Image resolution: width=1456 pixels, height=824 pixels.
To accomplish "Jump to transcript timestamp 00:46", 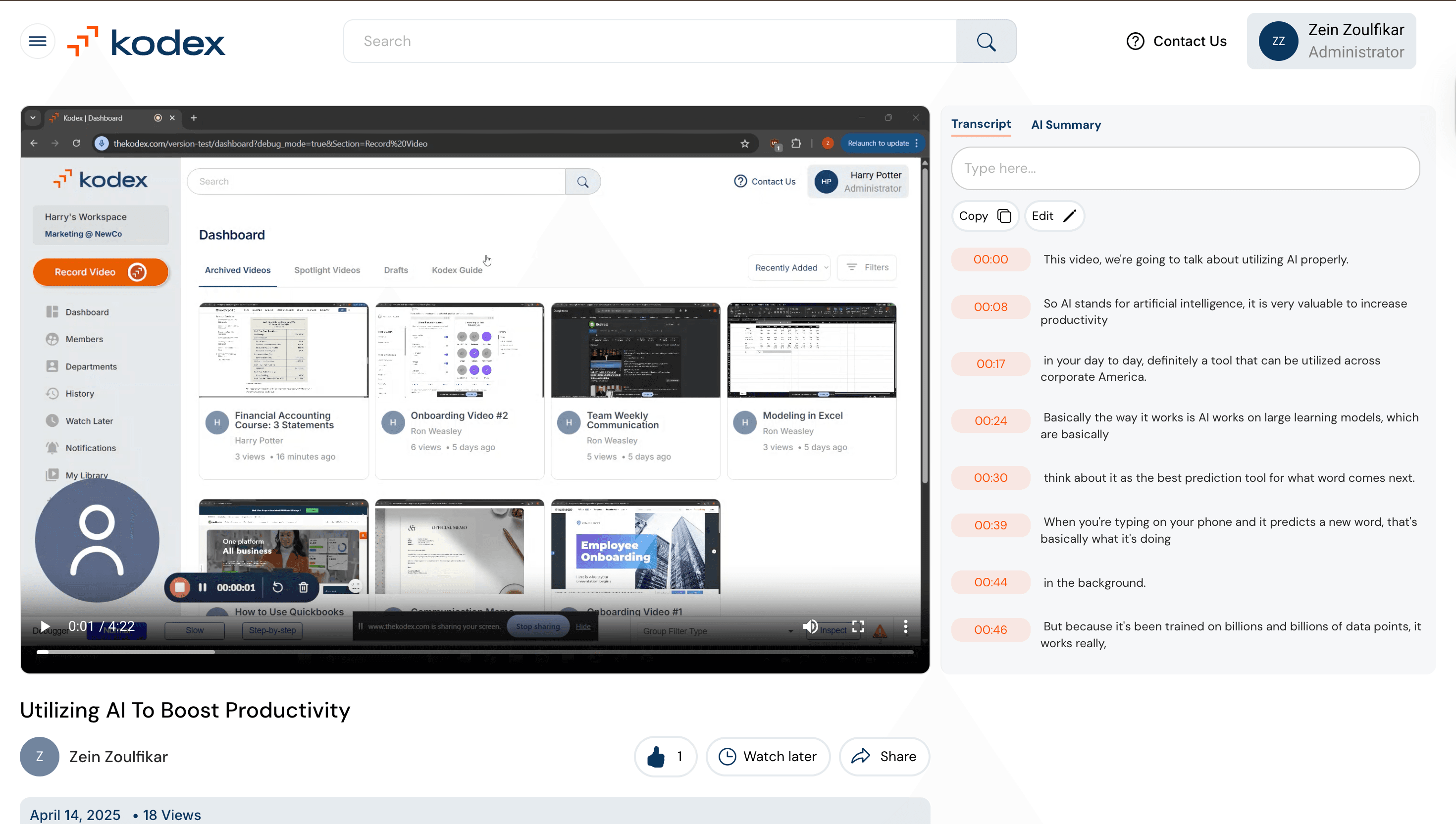I will pyautogui.click(x=990, y=630).
